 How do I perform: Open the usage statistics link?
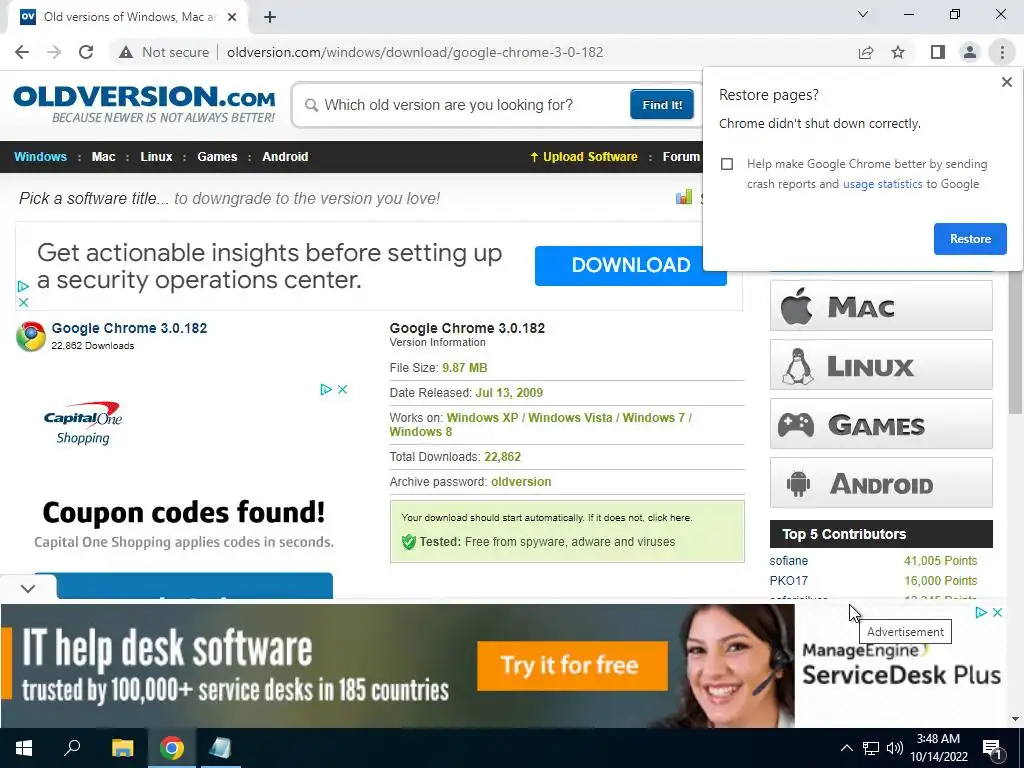pyautogui.click(x=882, y=184)
